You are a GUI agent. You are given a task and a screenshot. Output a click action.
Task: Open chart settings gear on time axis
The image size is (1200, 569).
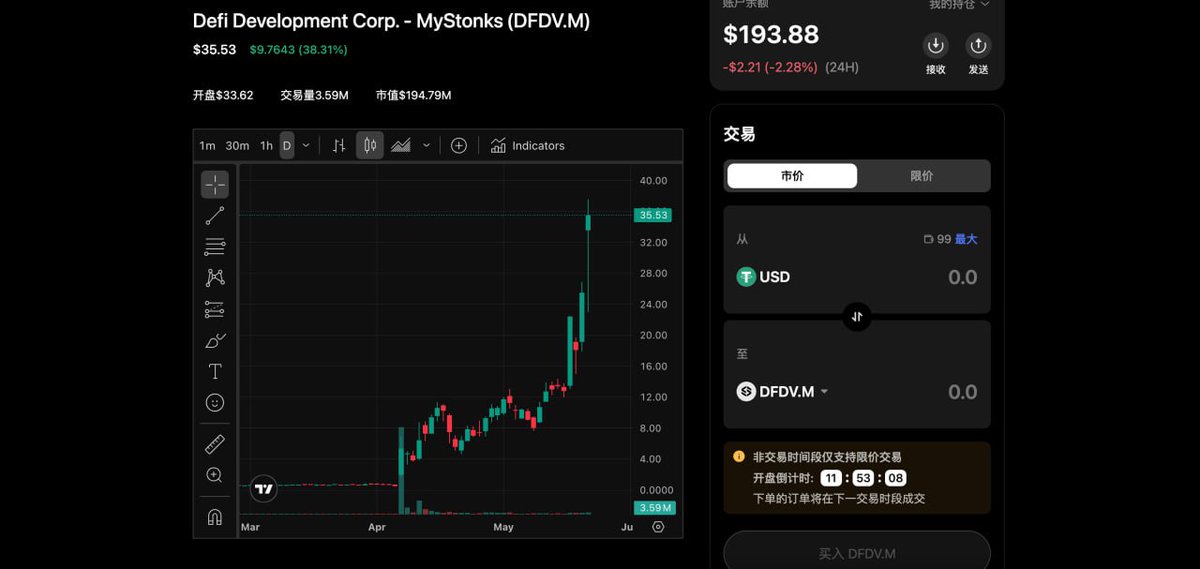(x=658, y=527)
